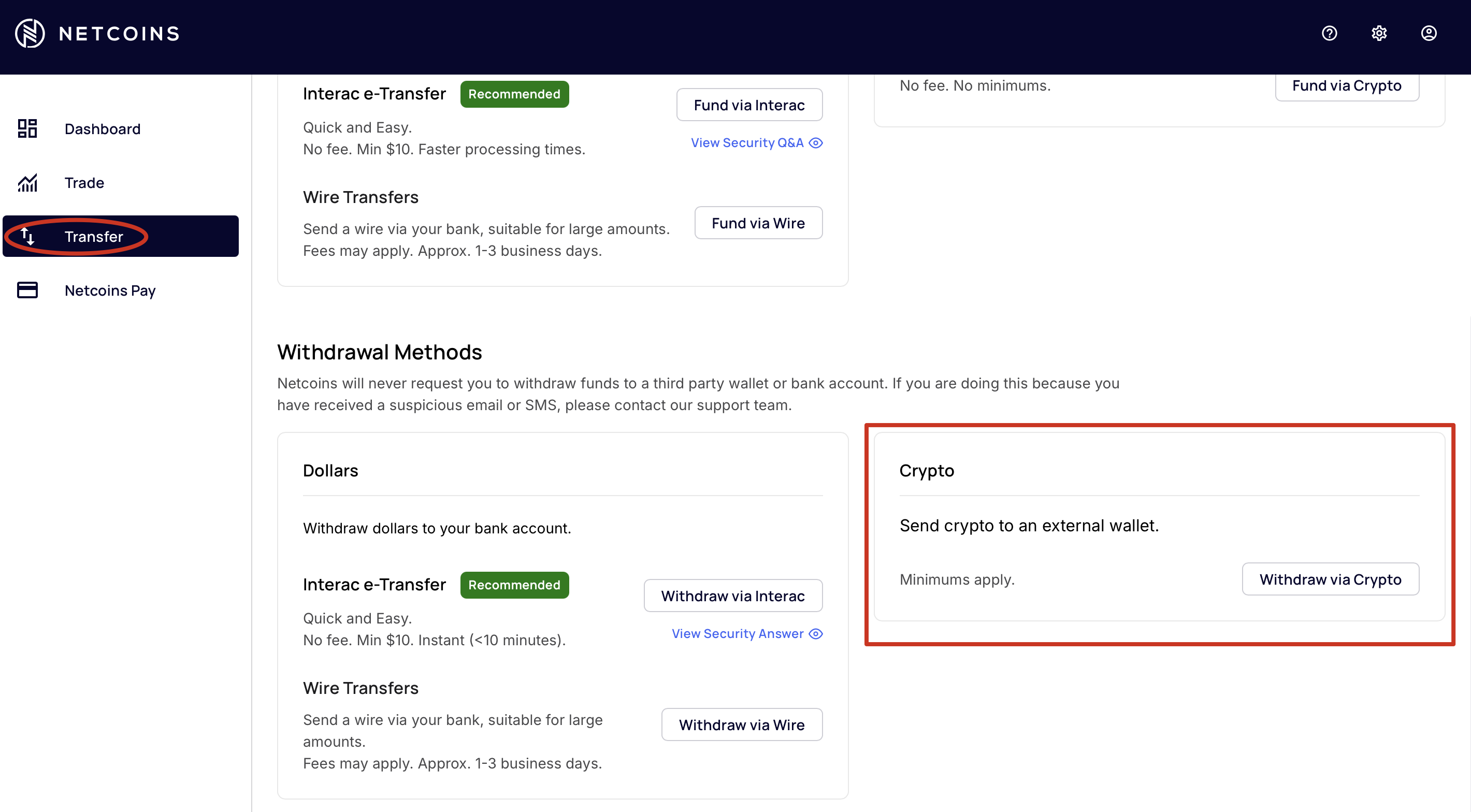Open the View Security Q&A link
Screen dimensions: 1471x812
tap(746, 143)
